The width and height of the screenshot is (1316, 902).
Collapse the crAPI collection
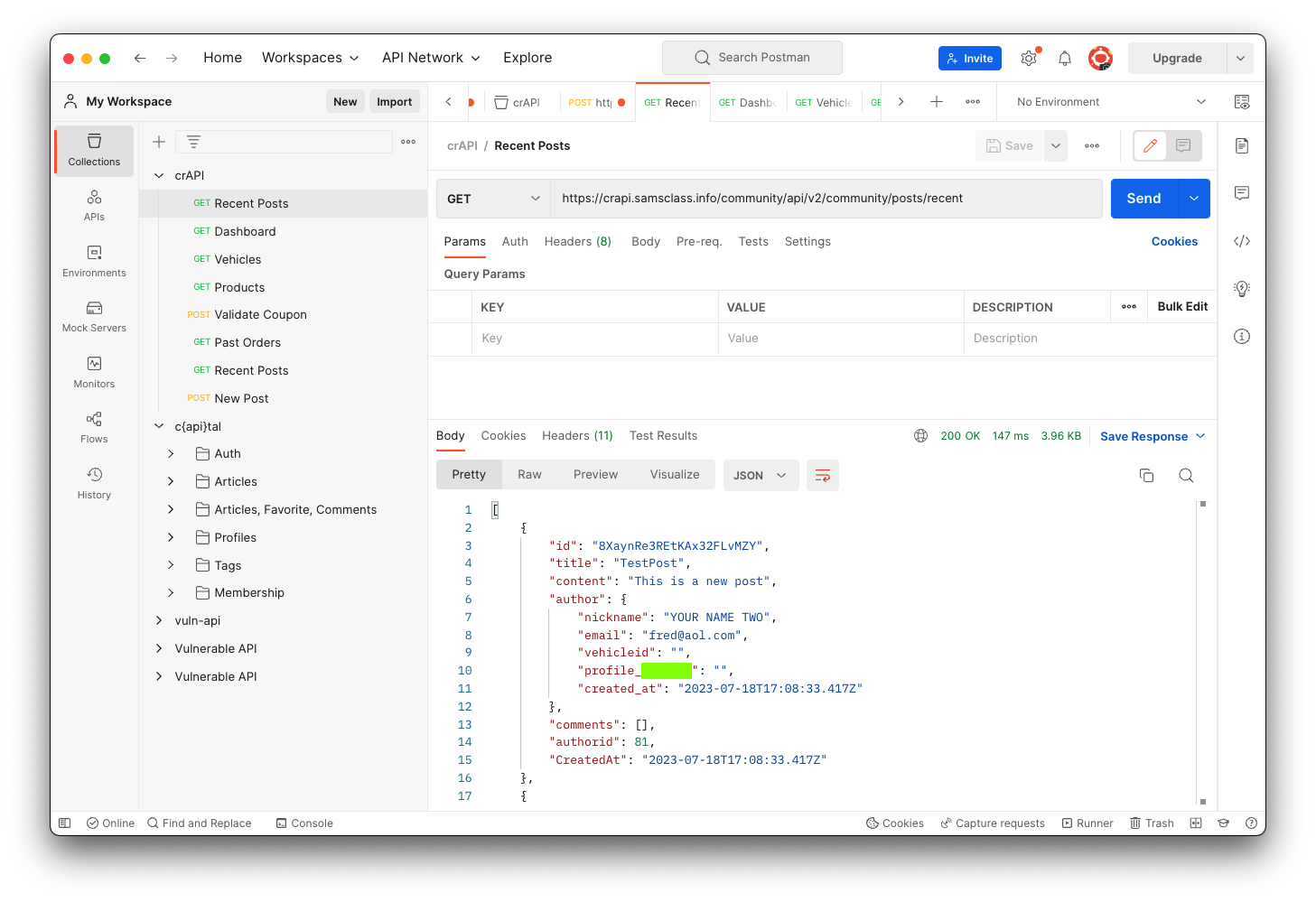[159, 176]
